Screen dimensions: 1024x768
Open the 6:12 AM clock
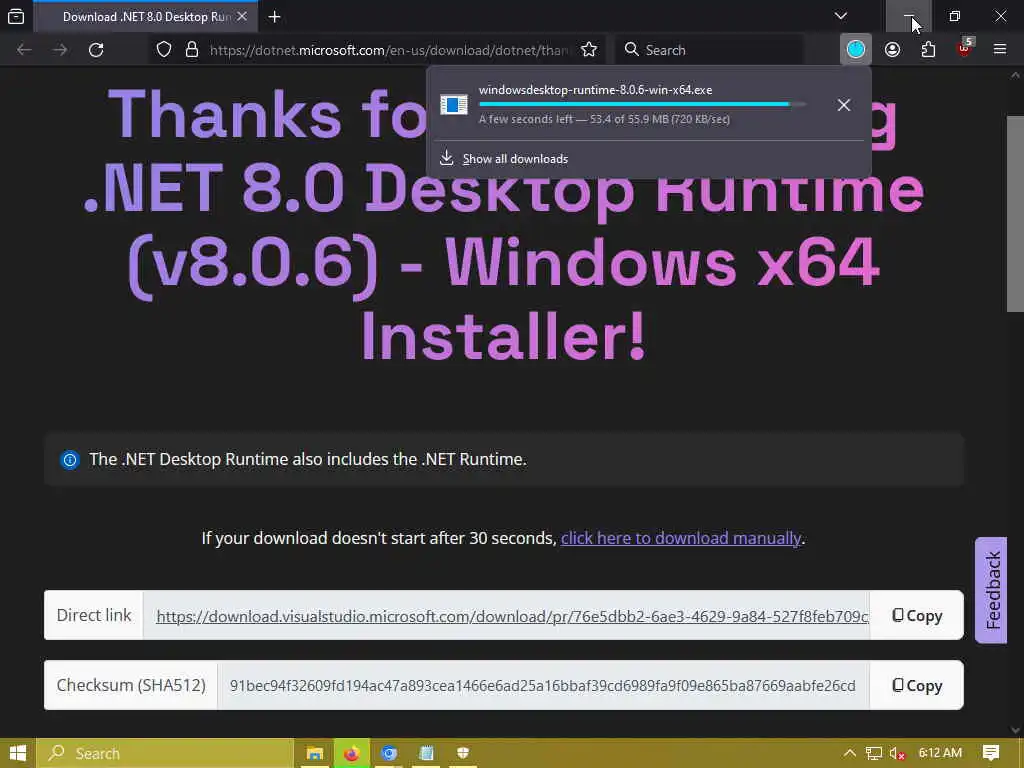coord(940,753)
